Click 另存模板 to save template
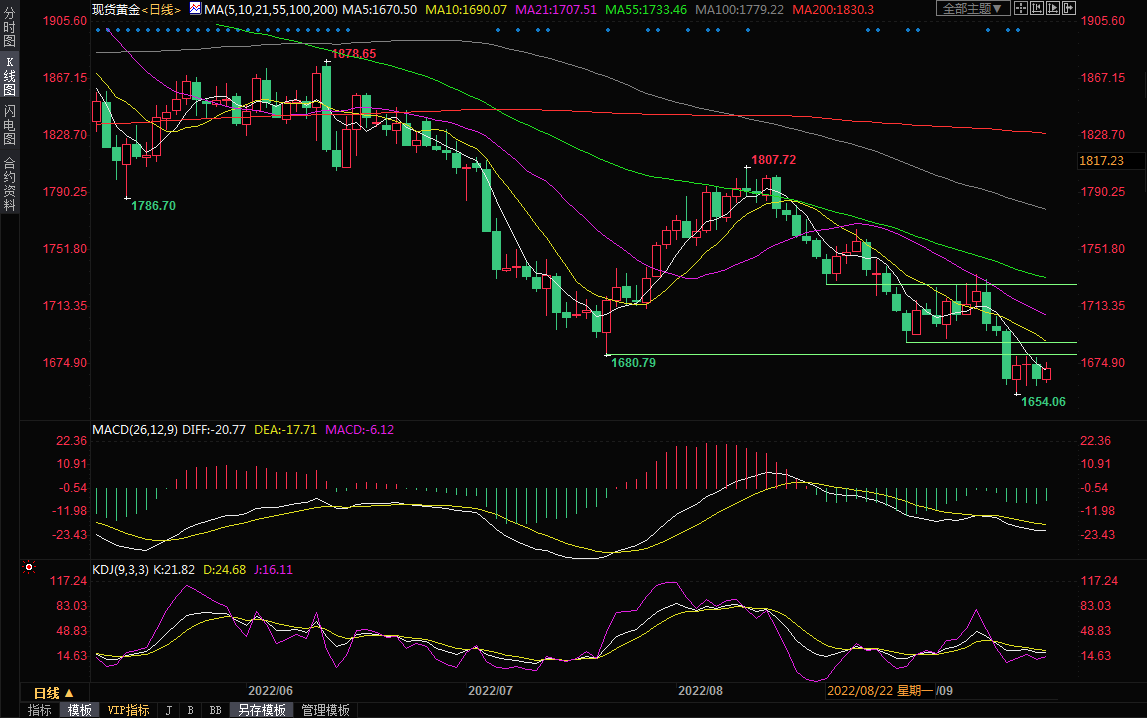The width and height of the screenshot is (1147, 718). click(262, 710)
